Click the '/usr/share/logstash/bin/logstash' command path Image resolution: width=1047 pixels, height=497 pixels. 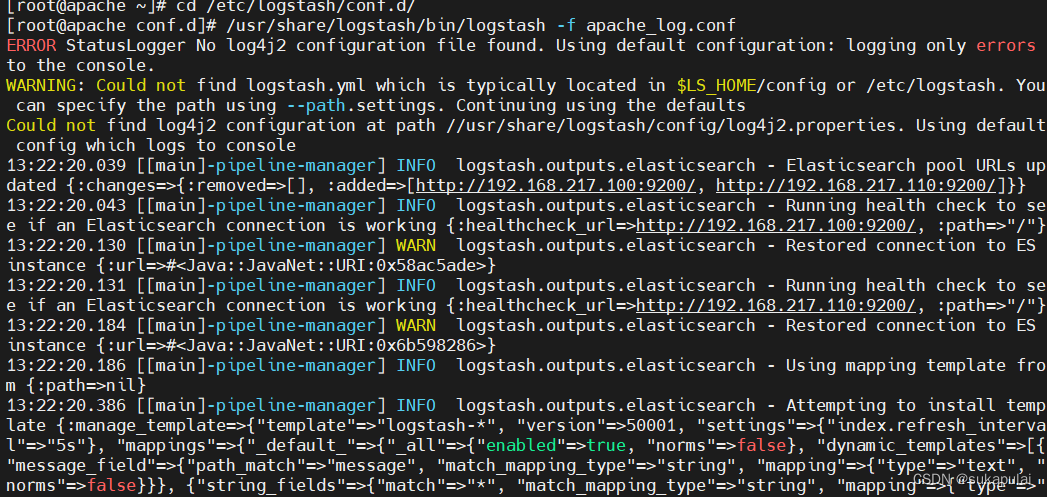386,26
